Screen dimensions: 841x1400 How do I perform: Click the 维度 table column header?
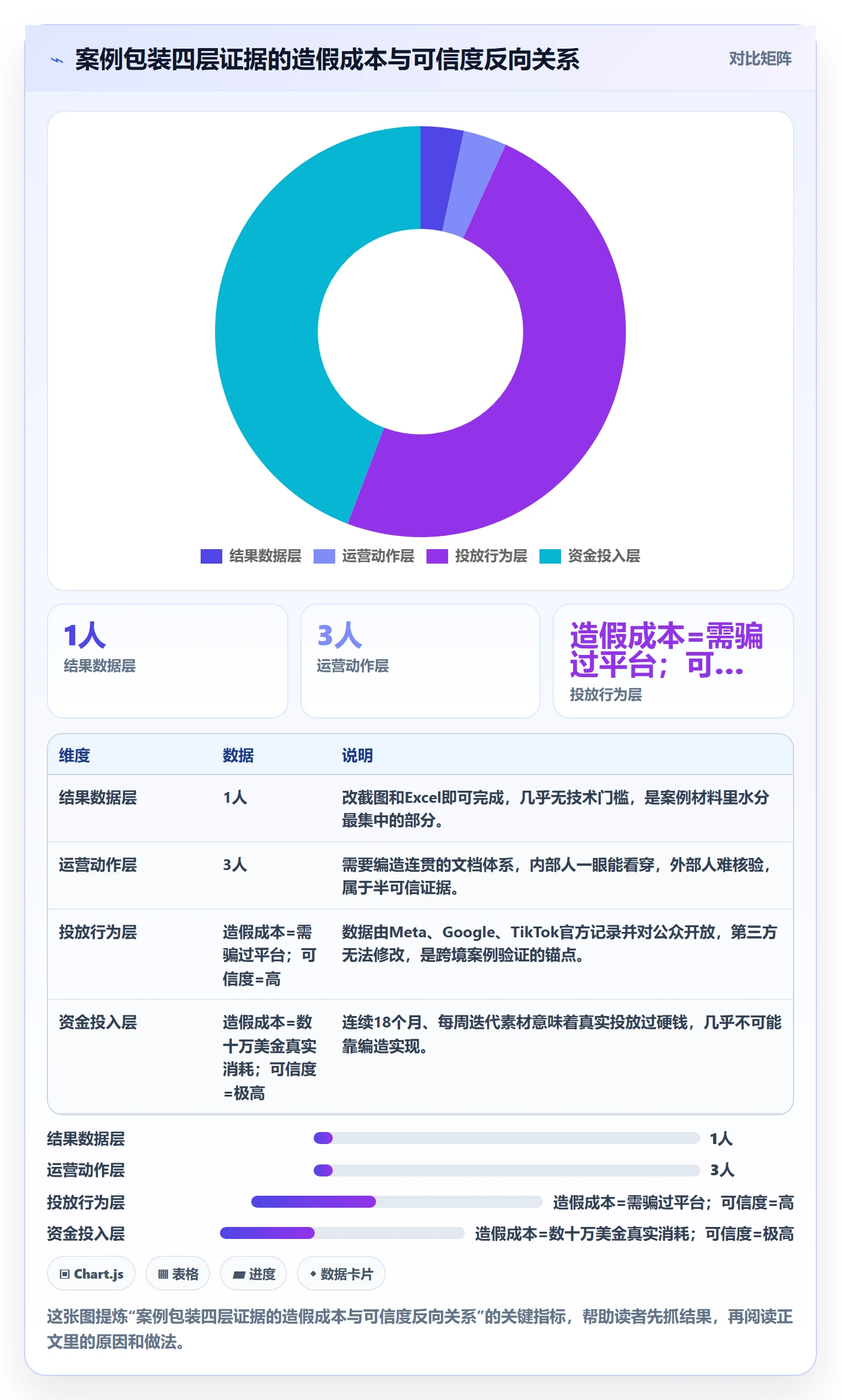point(74,755)
